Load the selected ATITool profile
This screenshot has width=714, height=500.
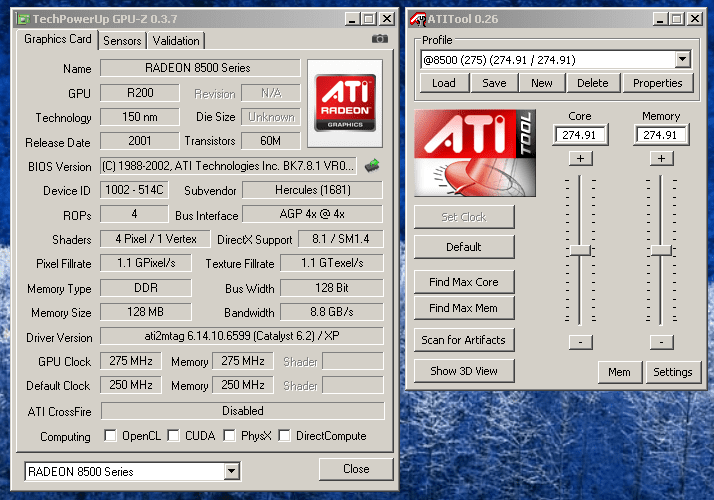tap(444, 83)
